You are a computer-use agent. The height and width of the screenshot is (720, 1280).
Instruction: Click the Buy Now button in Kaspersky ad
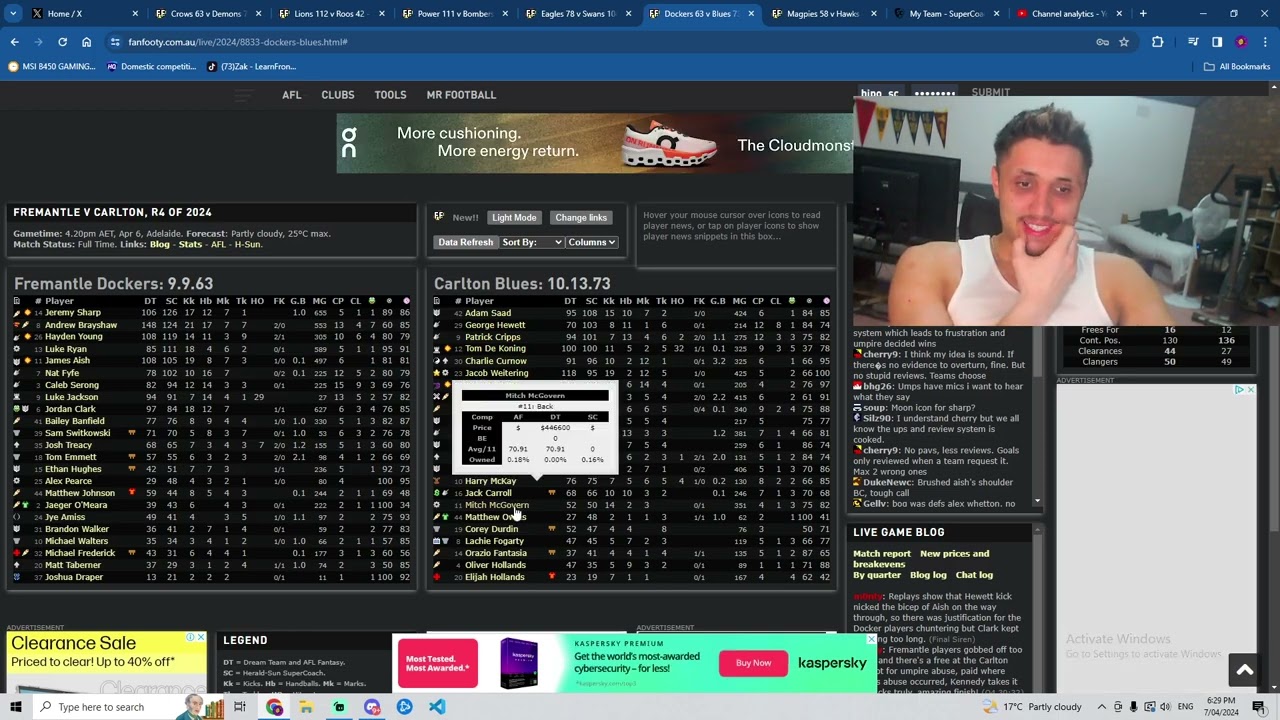click(753, 663)
